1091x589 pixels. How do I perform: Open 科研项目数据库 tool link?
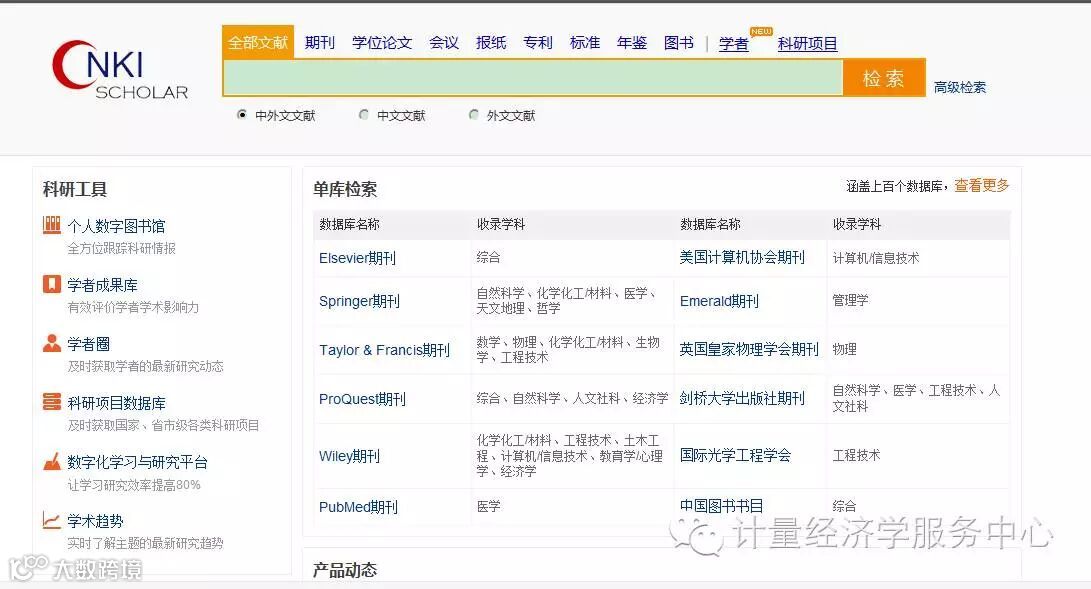tap(116, 403)
